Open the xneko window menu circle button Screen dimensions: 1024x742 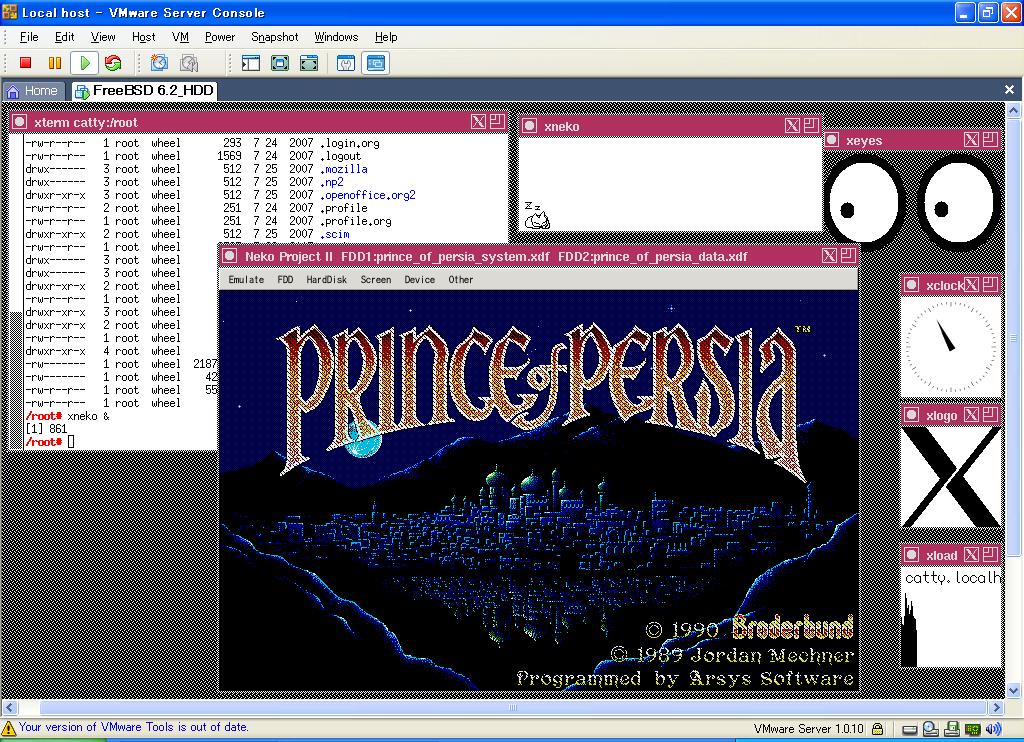(x=530, y=126)
